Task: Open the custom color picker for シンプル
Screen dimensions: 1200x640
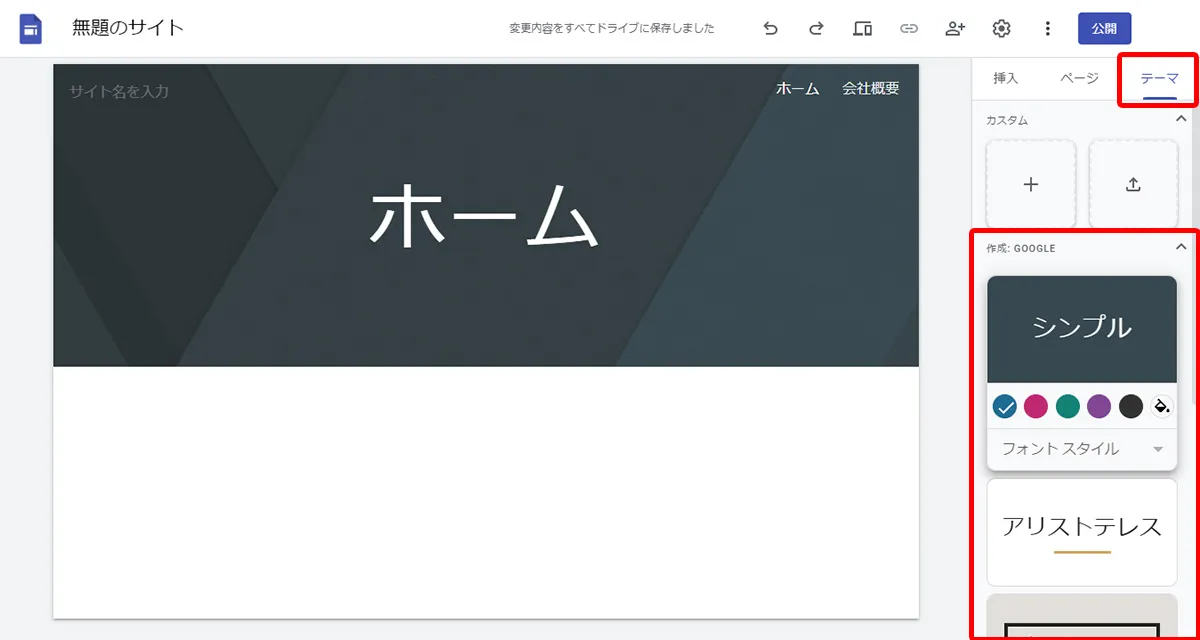Action: click(x=1162, y=406)
